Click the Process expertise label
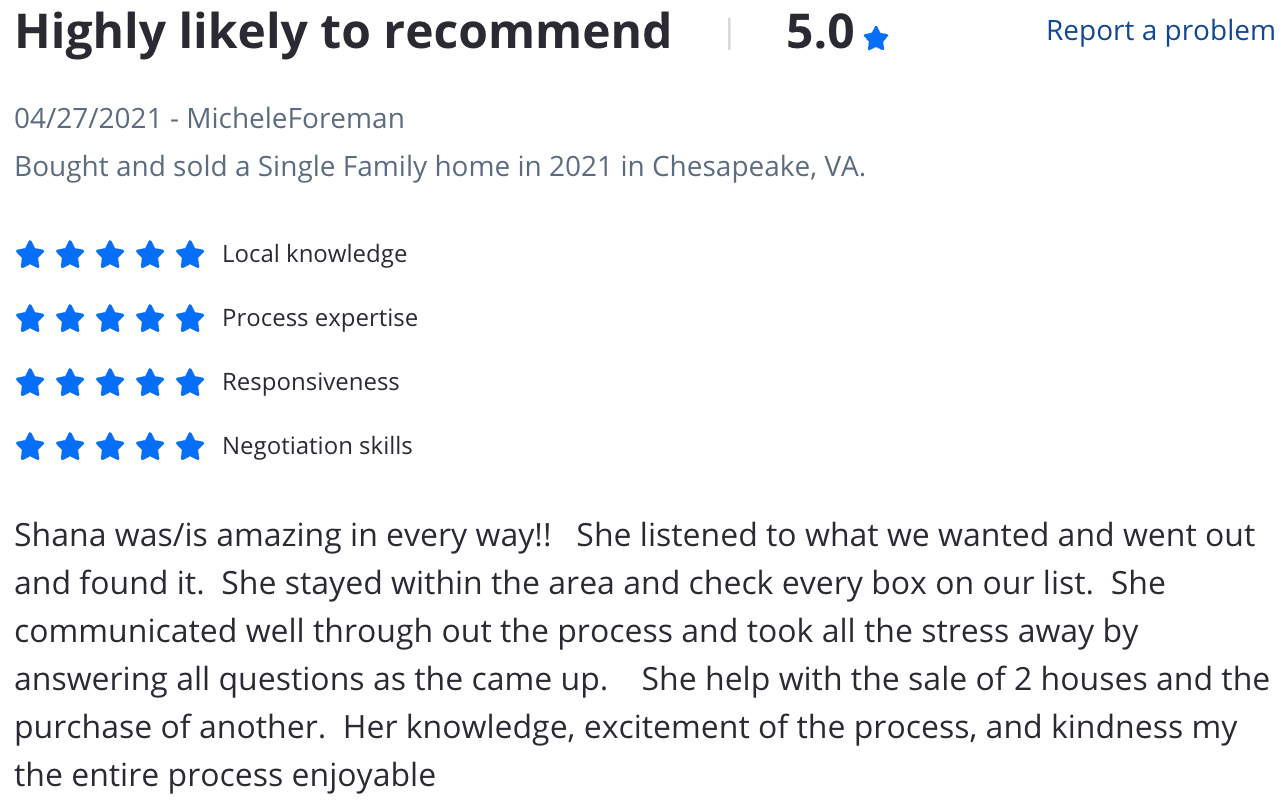1284x800 pixels. pyautogui.click(x=320, y=318)
